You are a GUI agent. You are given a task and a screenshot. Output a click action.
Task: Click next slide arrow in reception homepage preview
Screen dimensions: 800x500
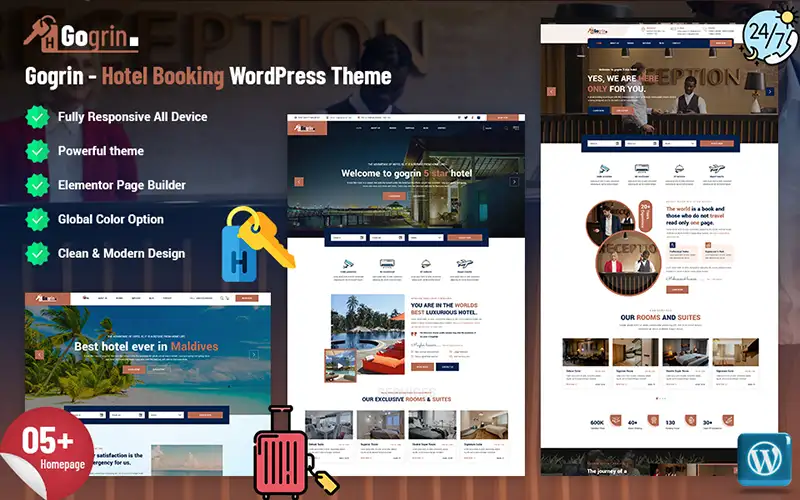pos(770,91)
